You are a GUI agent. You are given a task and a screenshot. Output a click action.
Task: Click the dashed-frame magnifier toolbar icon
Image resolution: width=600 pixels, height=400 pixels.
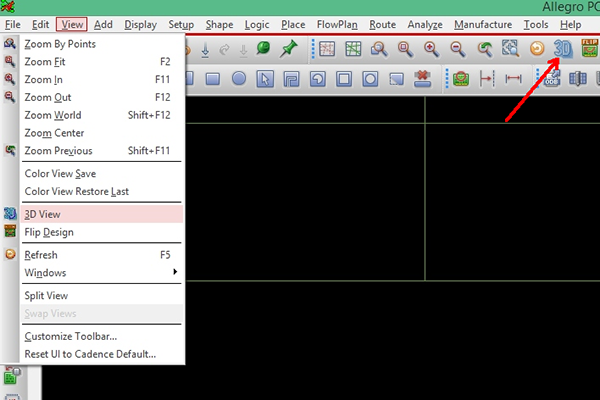(x=510, y=49)
